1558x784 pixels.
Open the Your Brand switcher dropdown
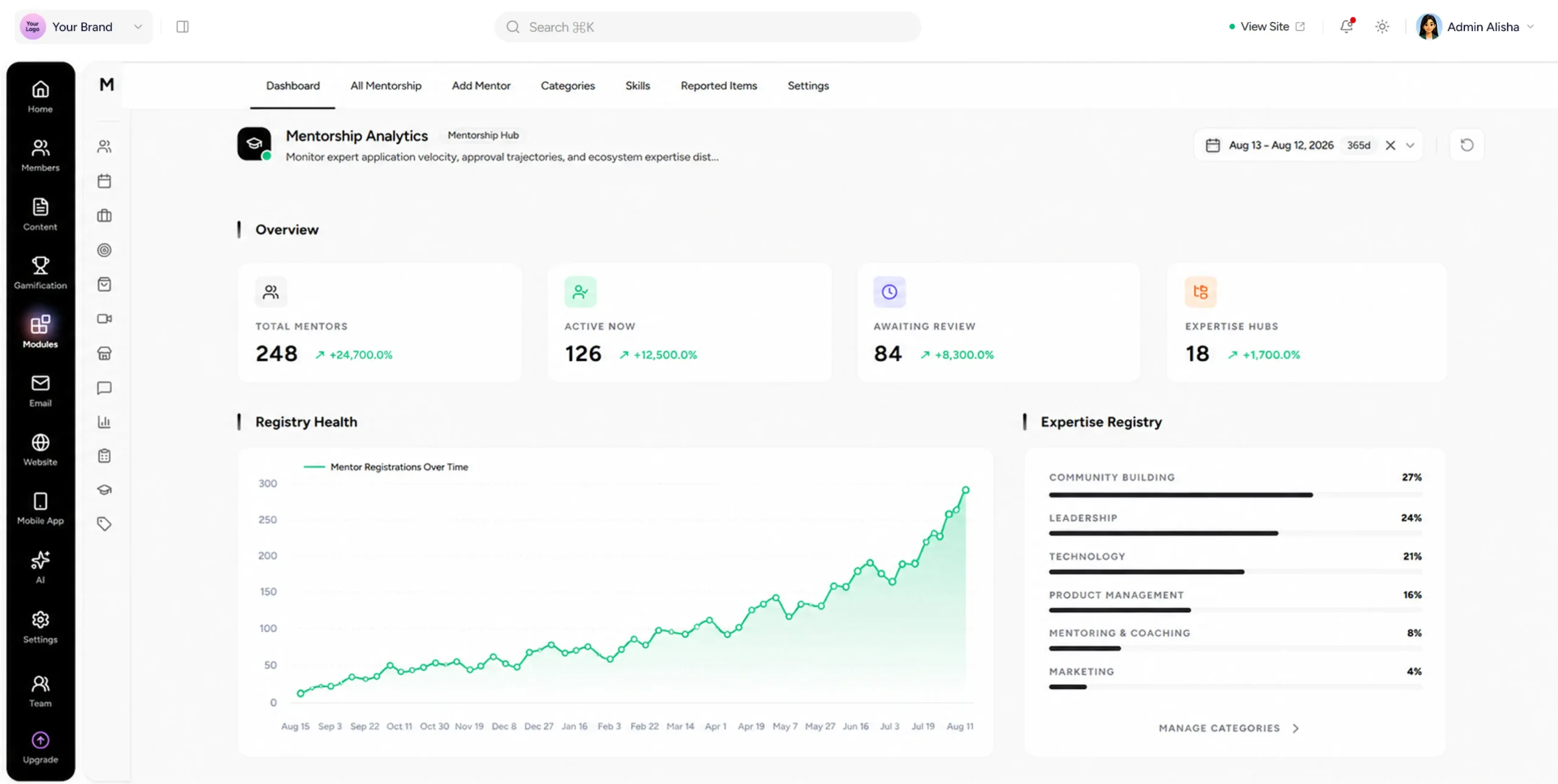click(x=83, y=27)
